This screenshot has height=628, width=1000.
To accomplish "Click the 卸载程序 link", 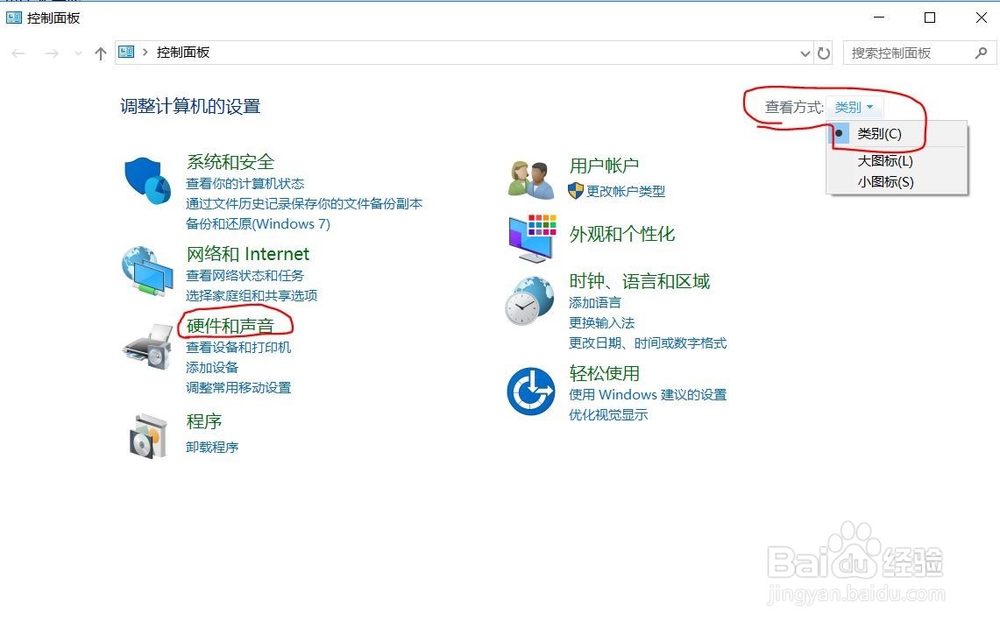I will point(212,448).
